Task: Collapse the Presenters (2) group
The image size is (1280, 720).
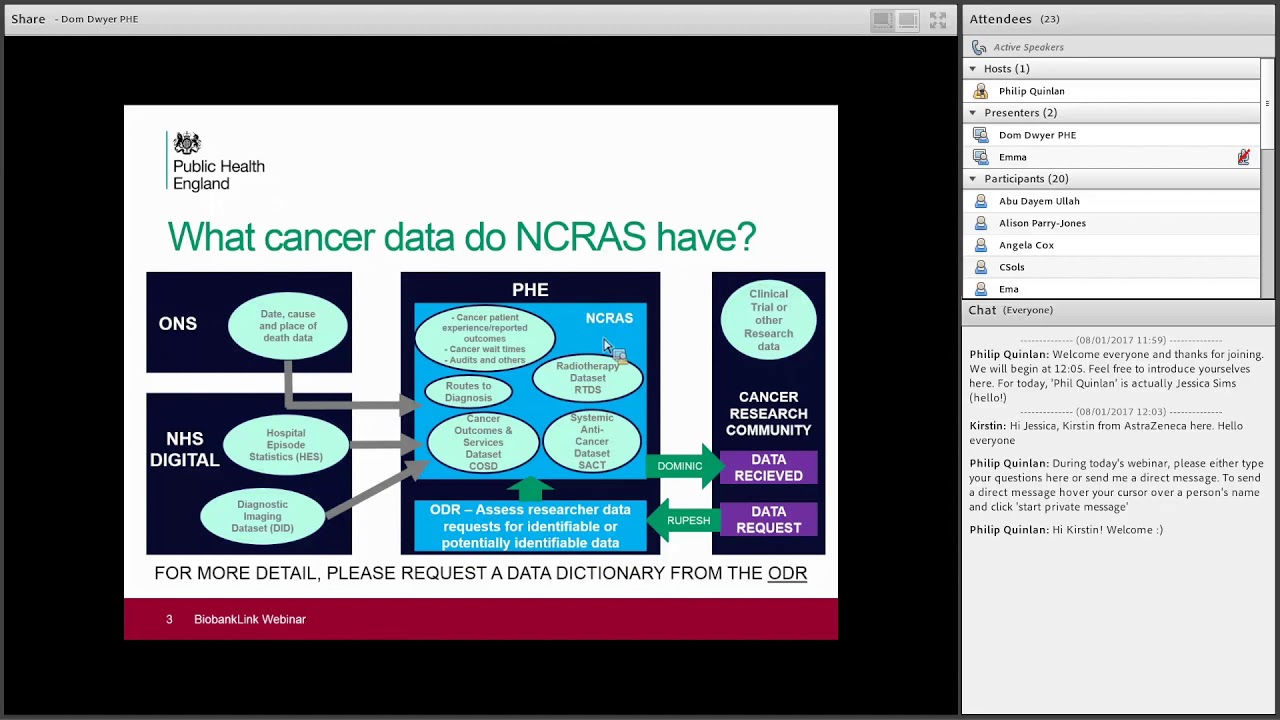Action: tap(972, 113)
